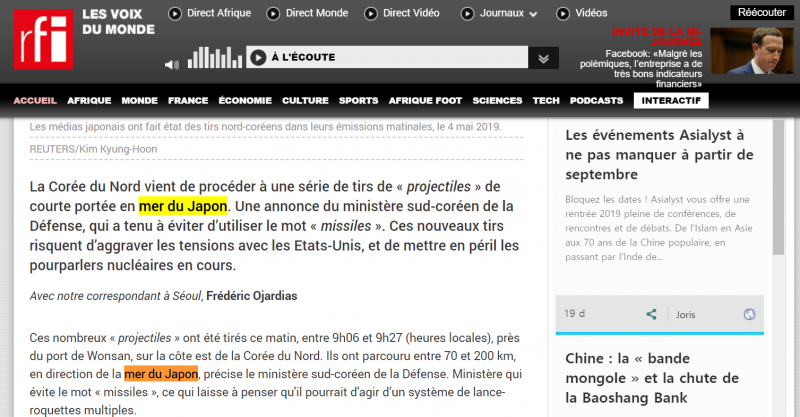
Task: Play the Direct Afrique stream
Action: 176,14
